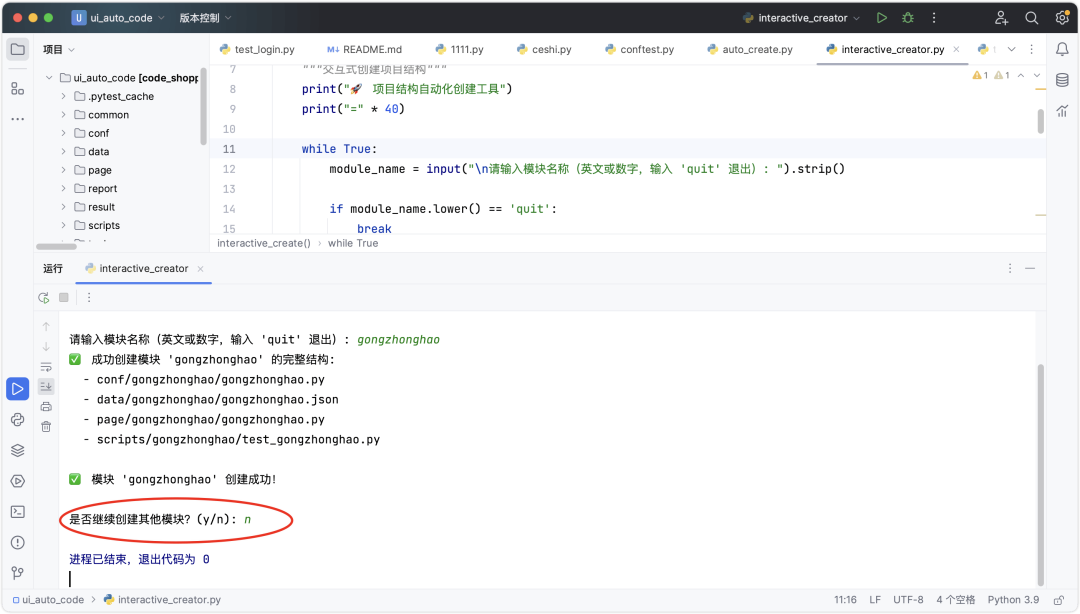Screen dimensions: 1080x614
Task: Open the Structure tool window icon
Action: tap(18, 88)
